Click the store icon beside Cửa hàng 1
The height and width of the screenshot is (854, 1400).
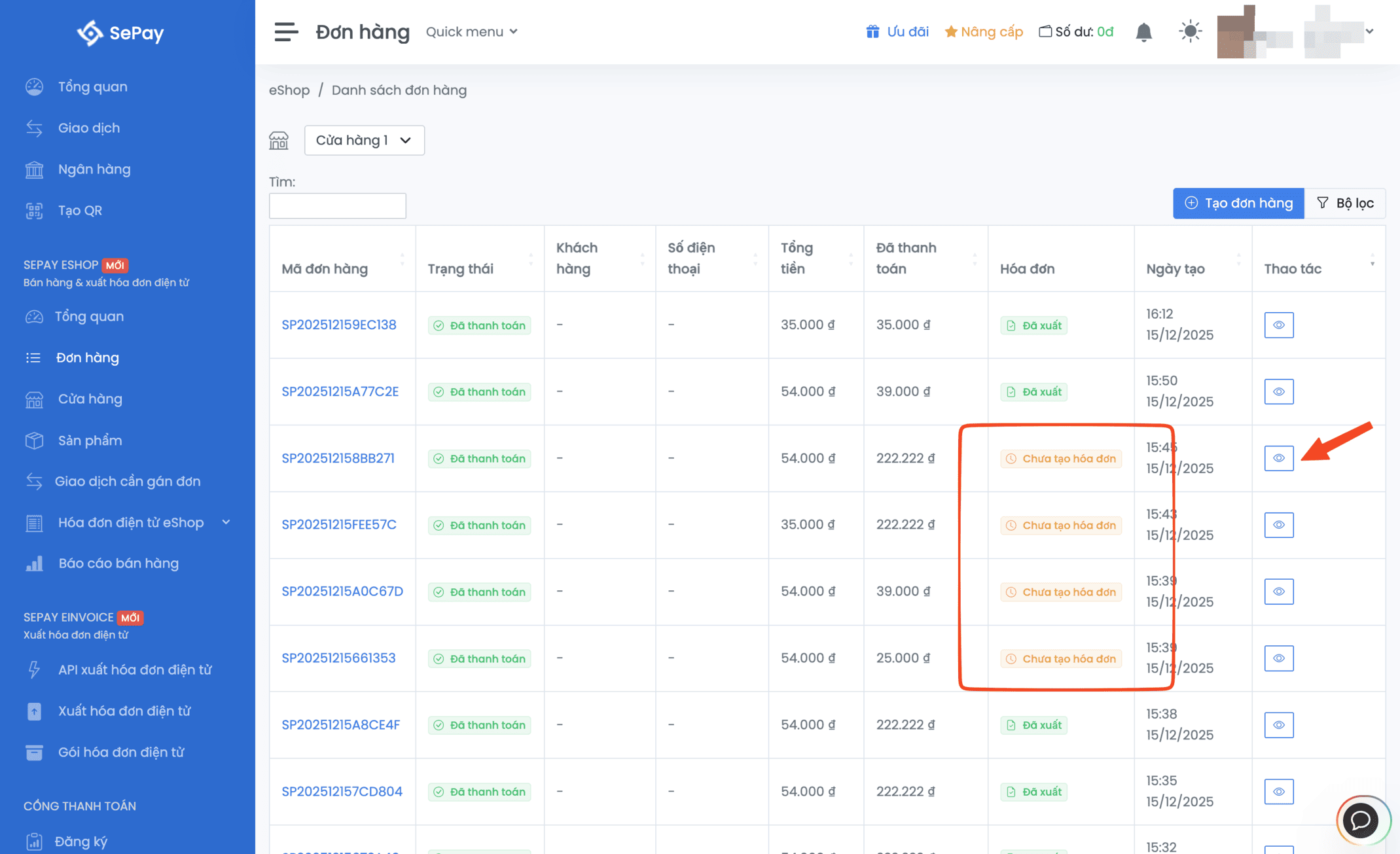tap(279, 140)
